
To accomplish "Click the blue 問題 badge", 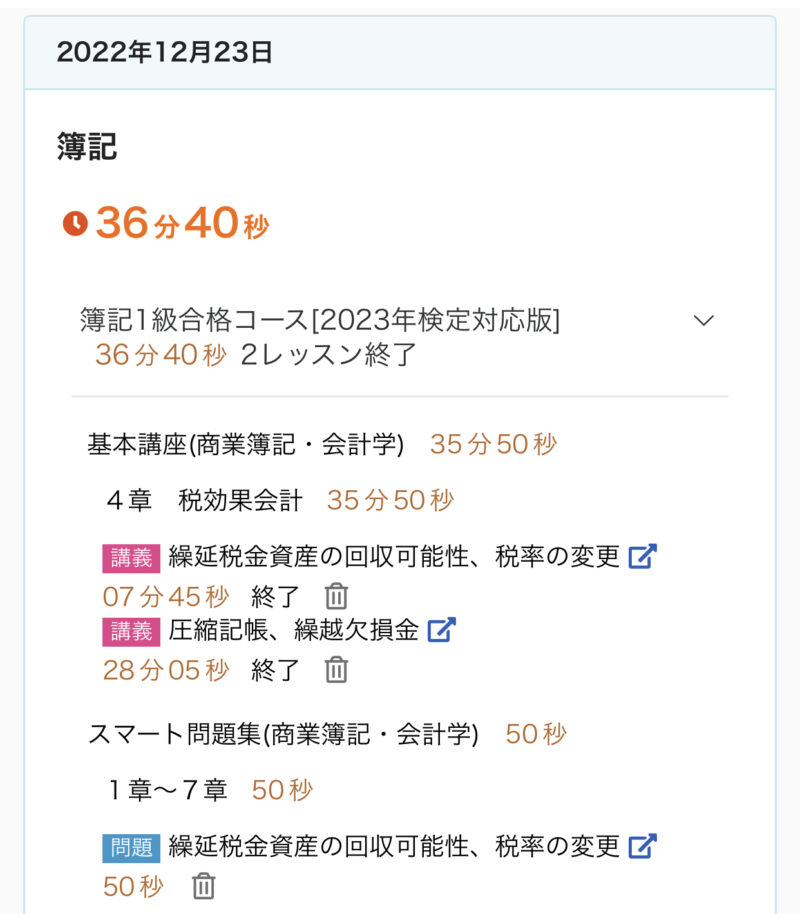I will [131, 847].
